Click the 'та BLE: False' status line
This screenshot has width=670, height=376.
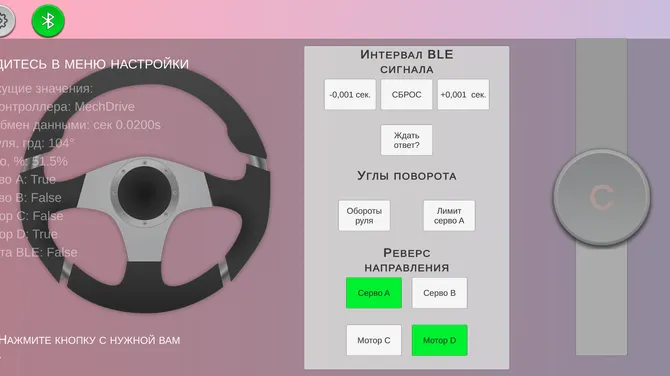pyautogui.click(x=38, y=253)
